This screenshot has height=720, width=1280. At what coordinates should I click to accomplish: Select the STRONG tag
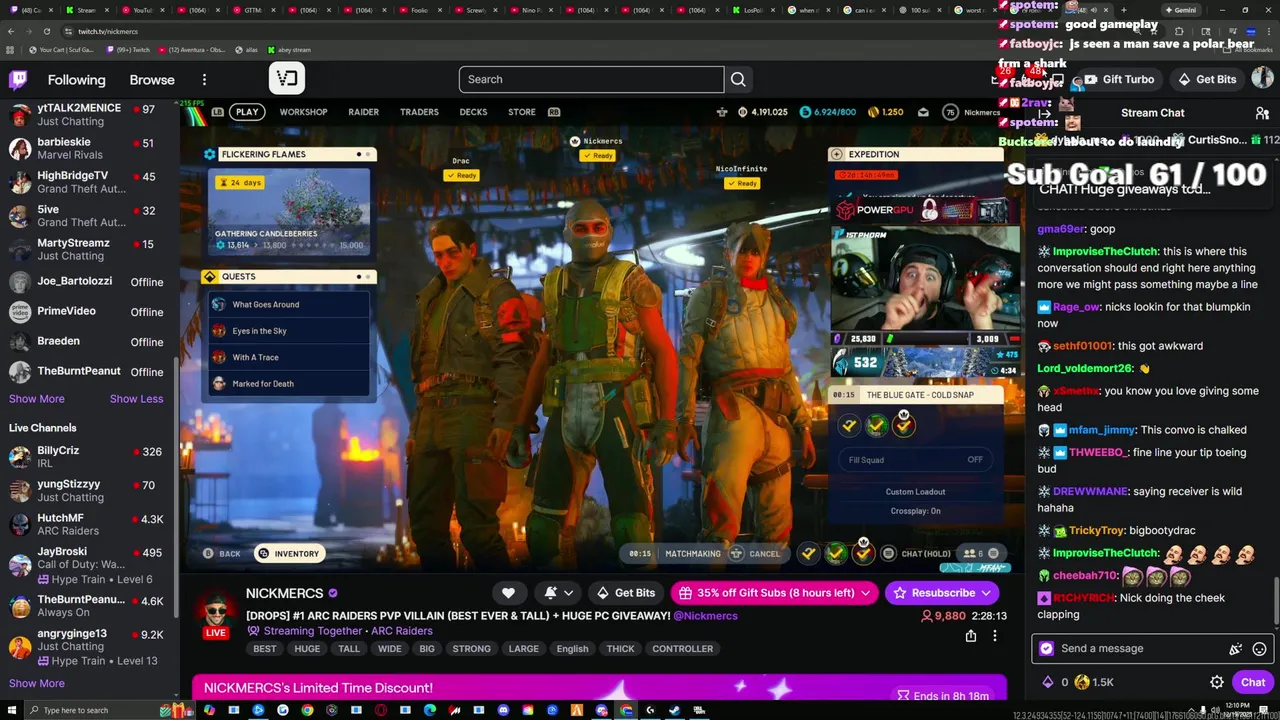tap(471, 649)
